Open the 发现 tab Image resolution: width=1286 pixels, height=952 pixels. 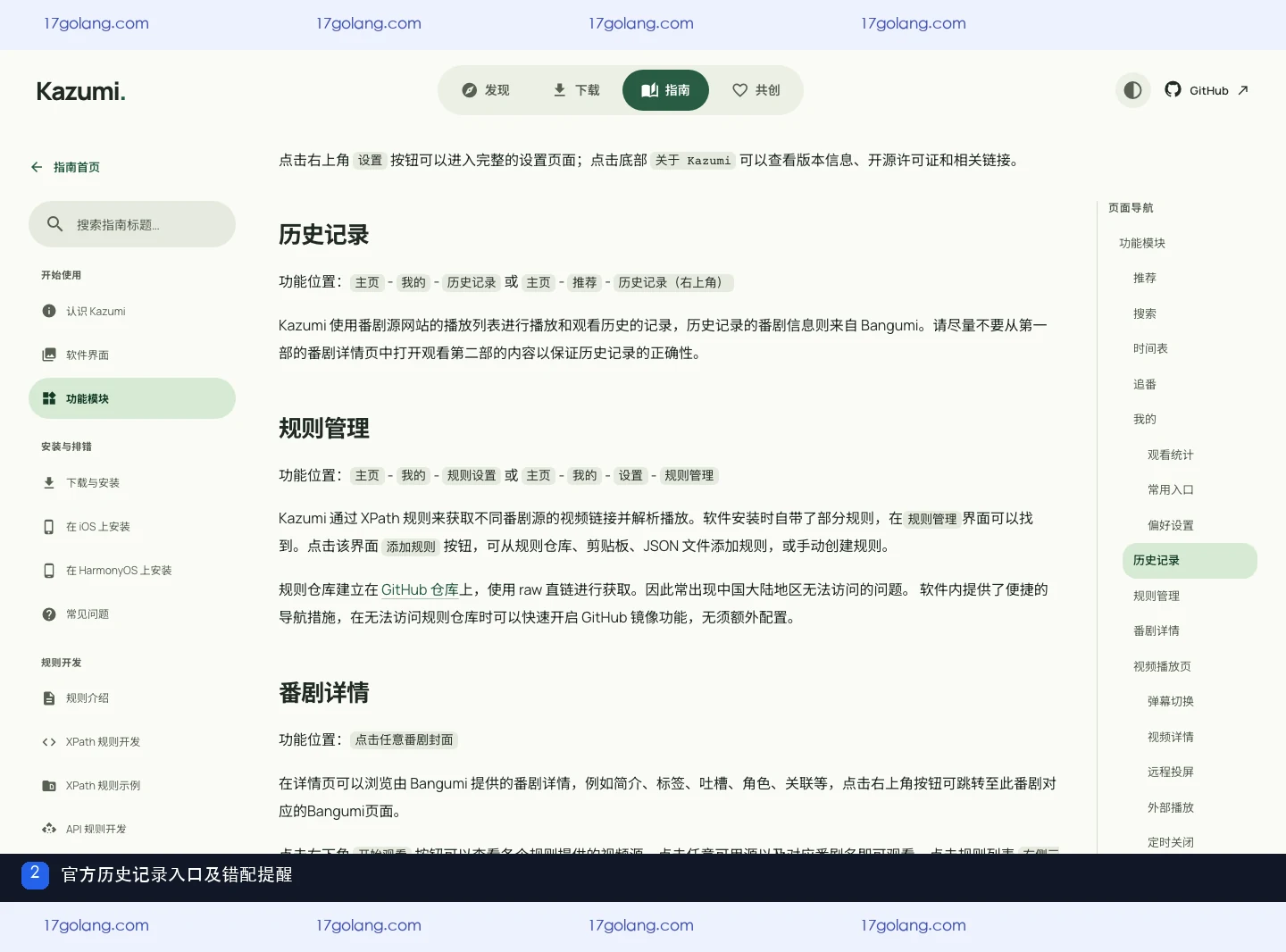(486, 90)
